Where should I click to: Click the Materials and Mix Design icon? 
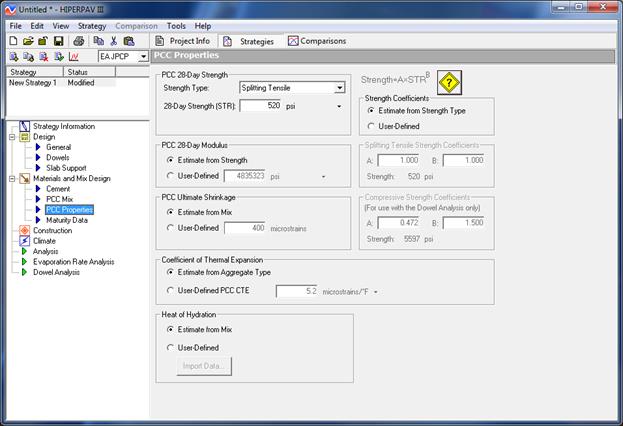coord(25,179)
